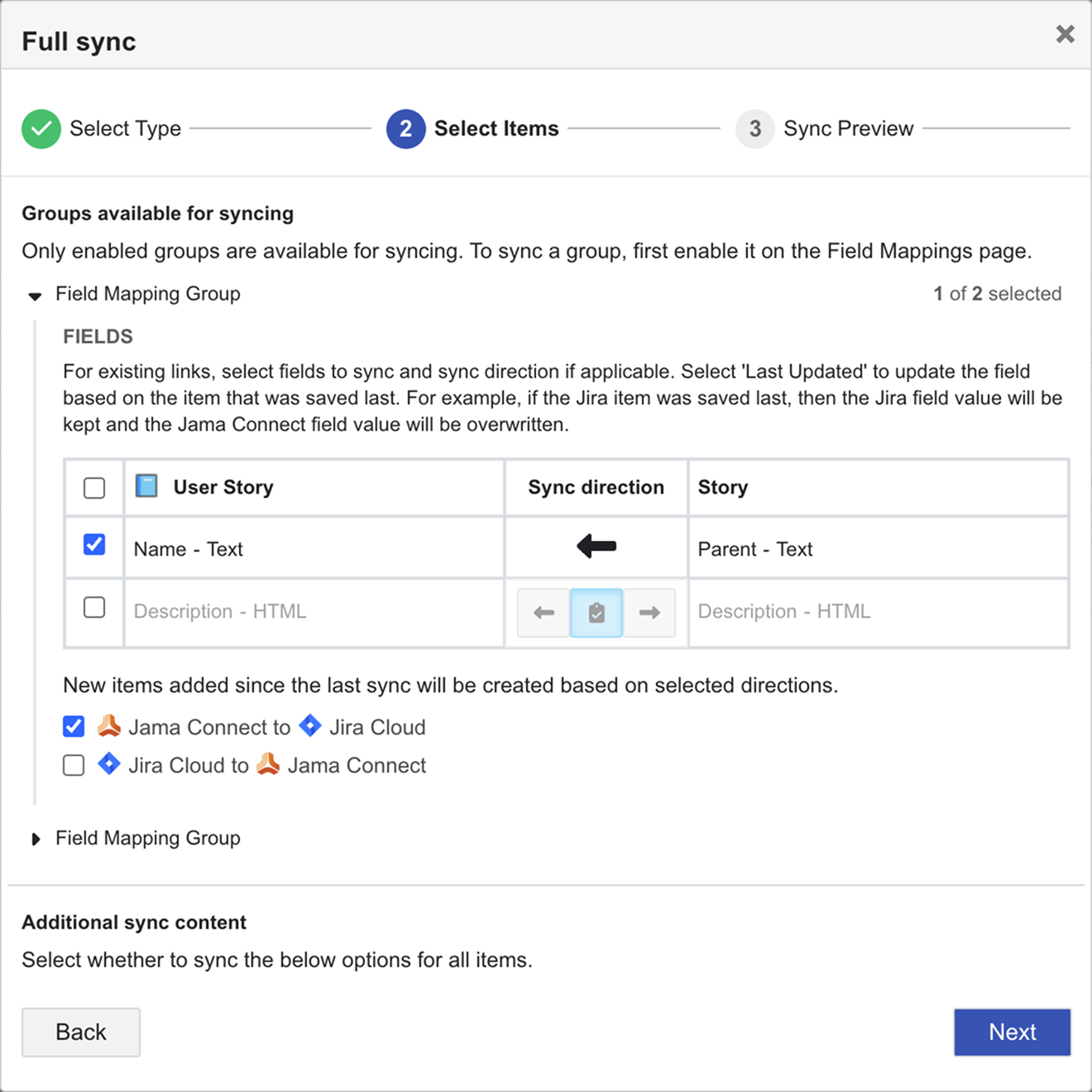Click the Back button
This screenshot has width=1092, height=1092.
pyautogui.click(x=80, y=1032)
